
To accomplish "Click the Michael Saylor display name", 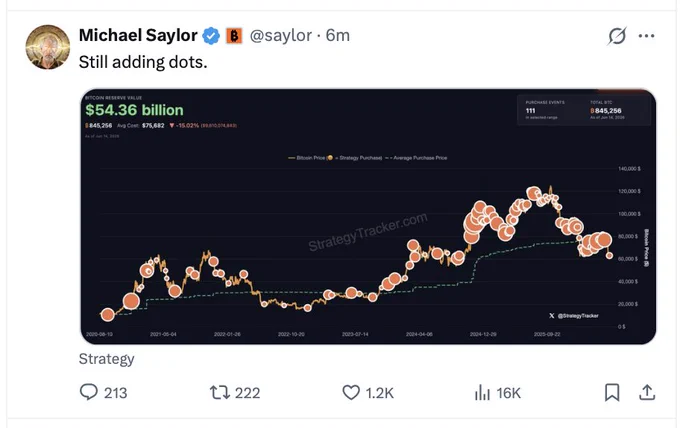I will [138, 35].
